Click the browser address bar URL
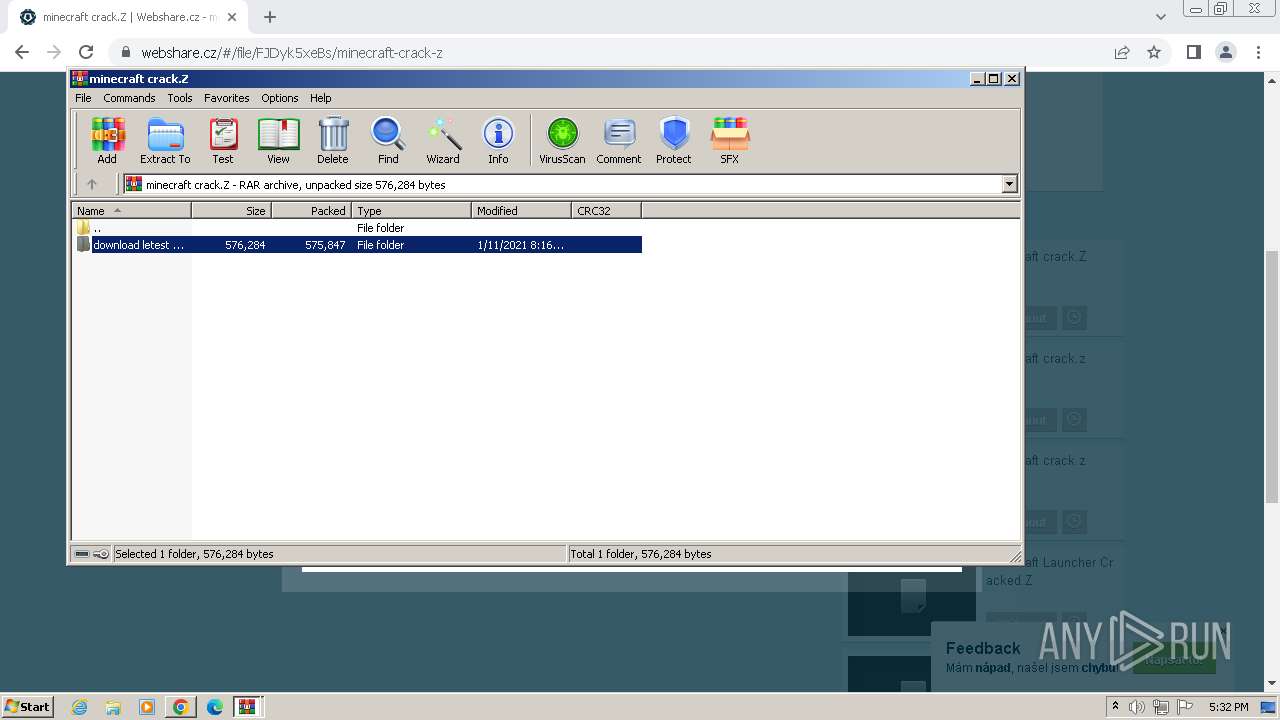 292,53
